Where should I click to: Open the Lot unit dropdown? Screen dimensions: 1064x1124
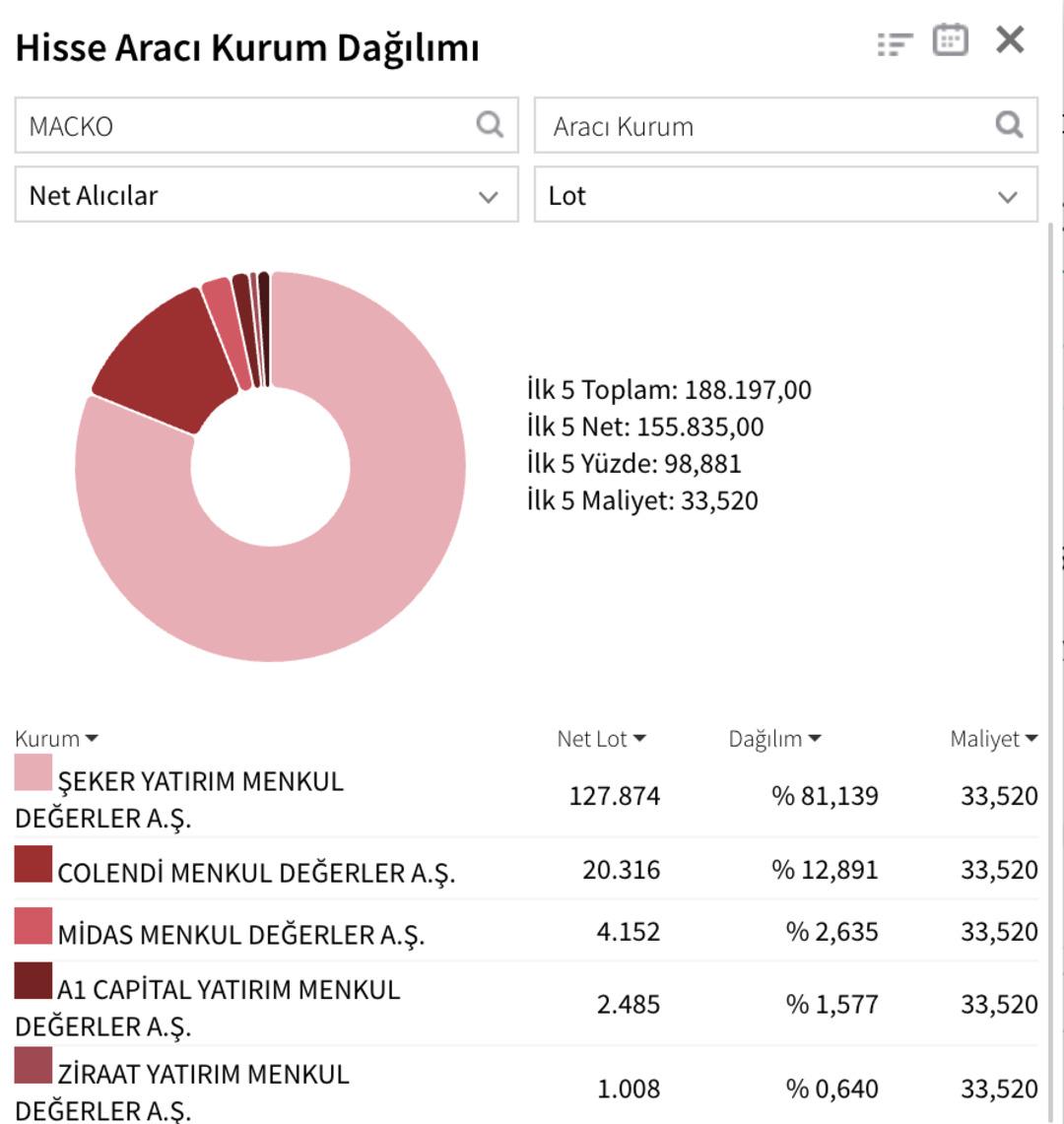click(788, 195)
